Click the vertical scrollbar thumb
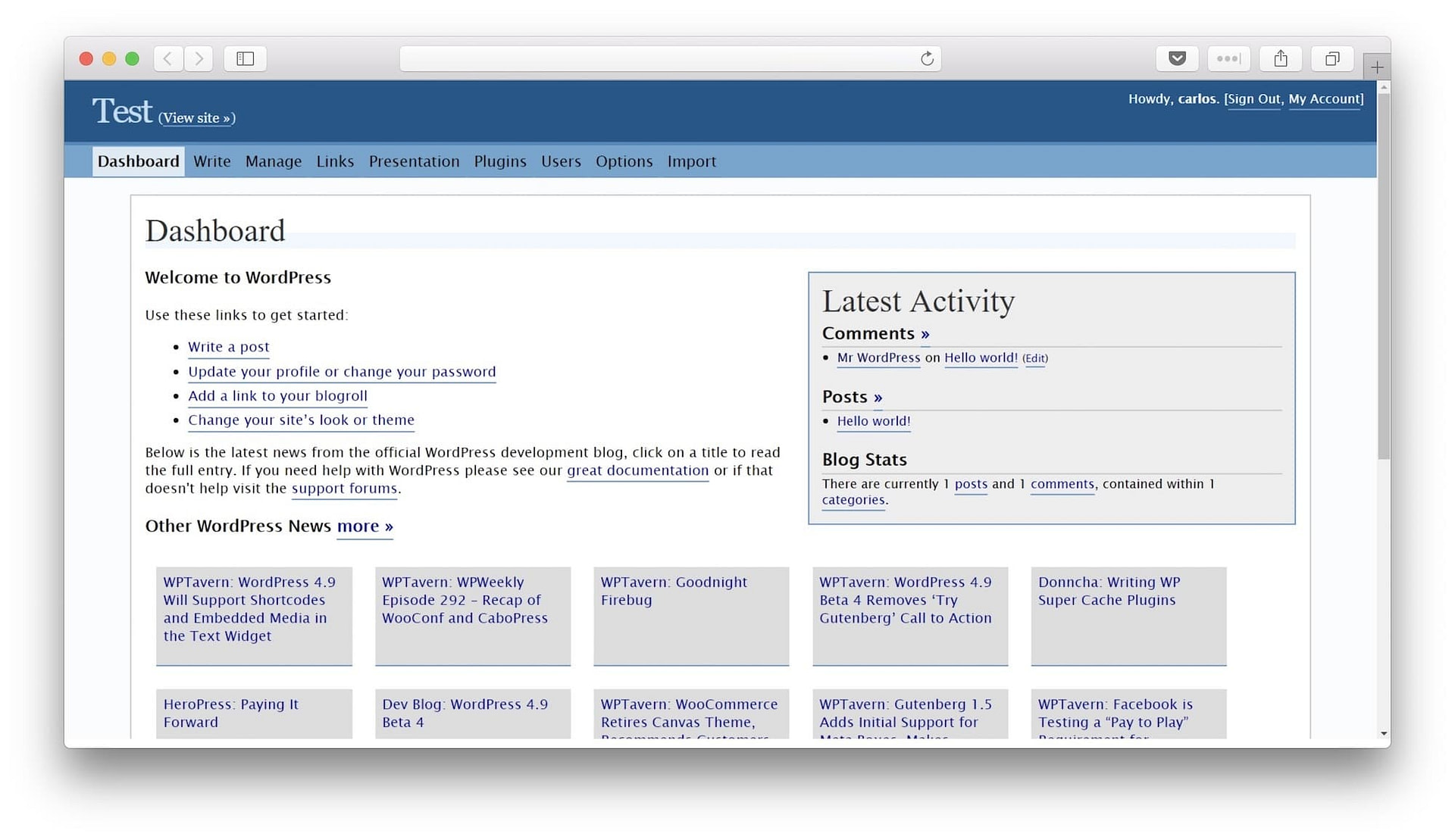 click(1384, 276)
